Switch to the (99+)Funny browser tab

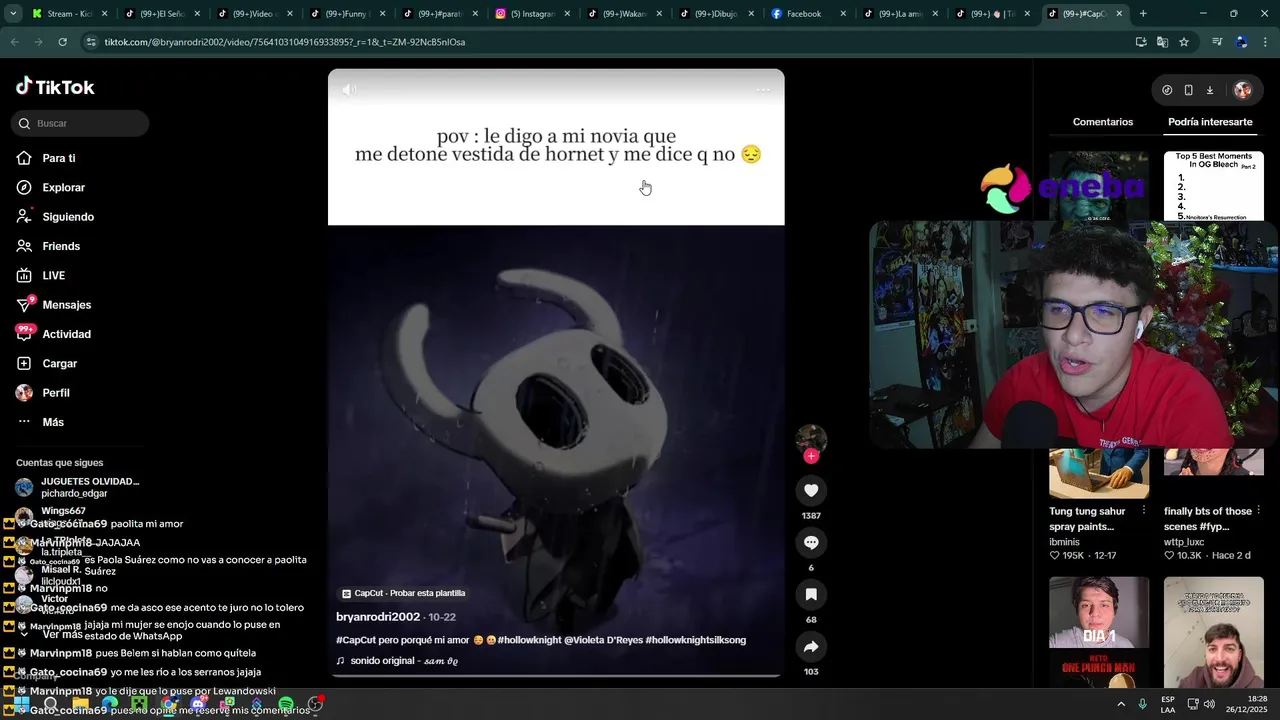[x=349, y=14]
